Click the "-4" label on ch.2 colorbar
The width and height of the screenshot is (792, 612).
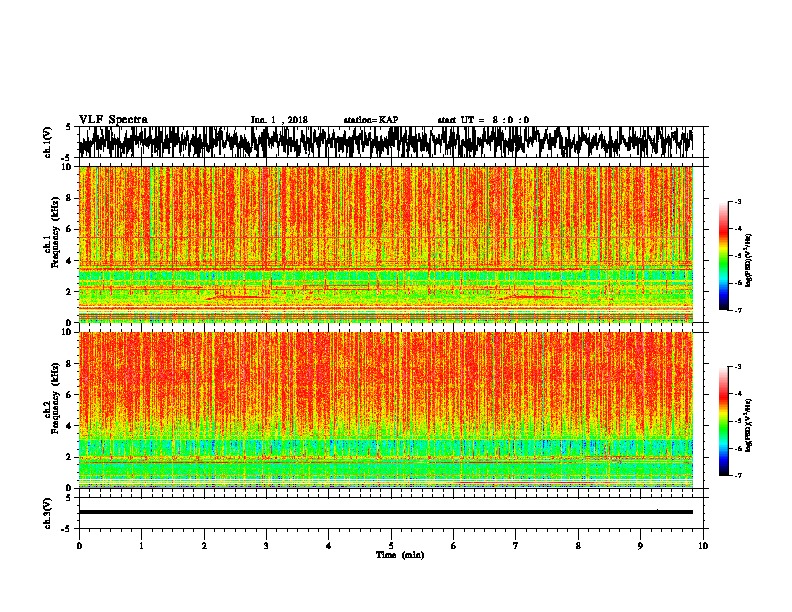[737, 394]
